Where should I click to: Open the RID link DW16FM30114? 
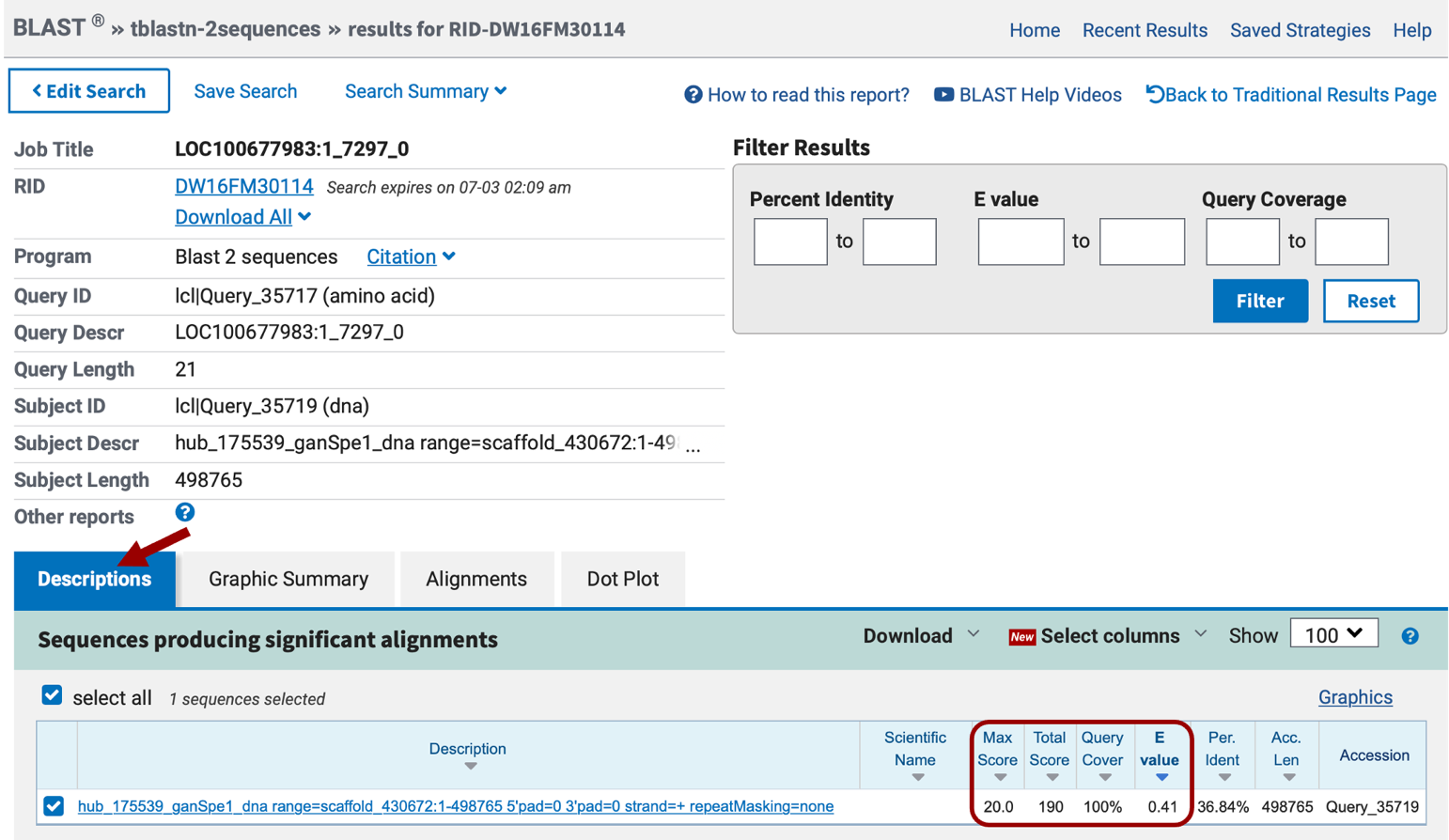tap(244, 186)
